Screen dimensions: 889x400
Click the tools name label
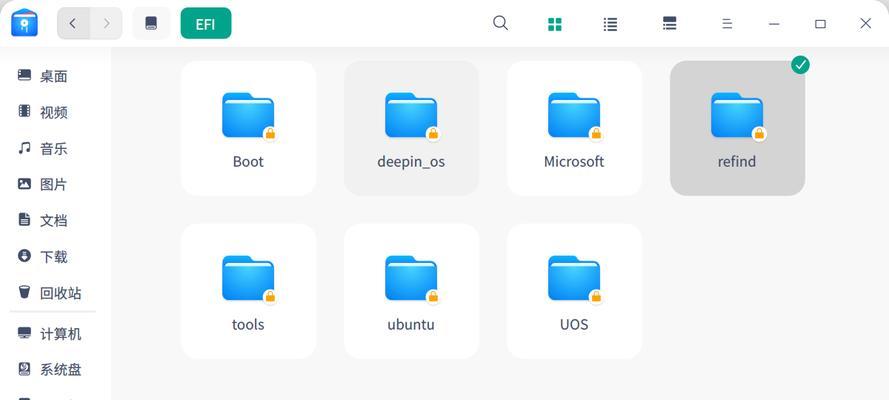(x=248, y=324)
